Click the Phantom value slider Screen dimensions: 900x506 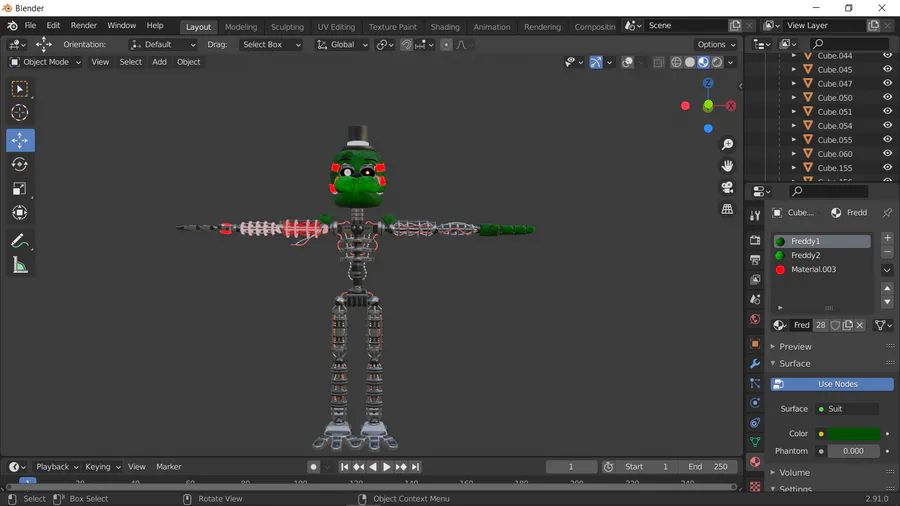854,451
